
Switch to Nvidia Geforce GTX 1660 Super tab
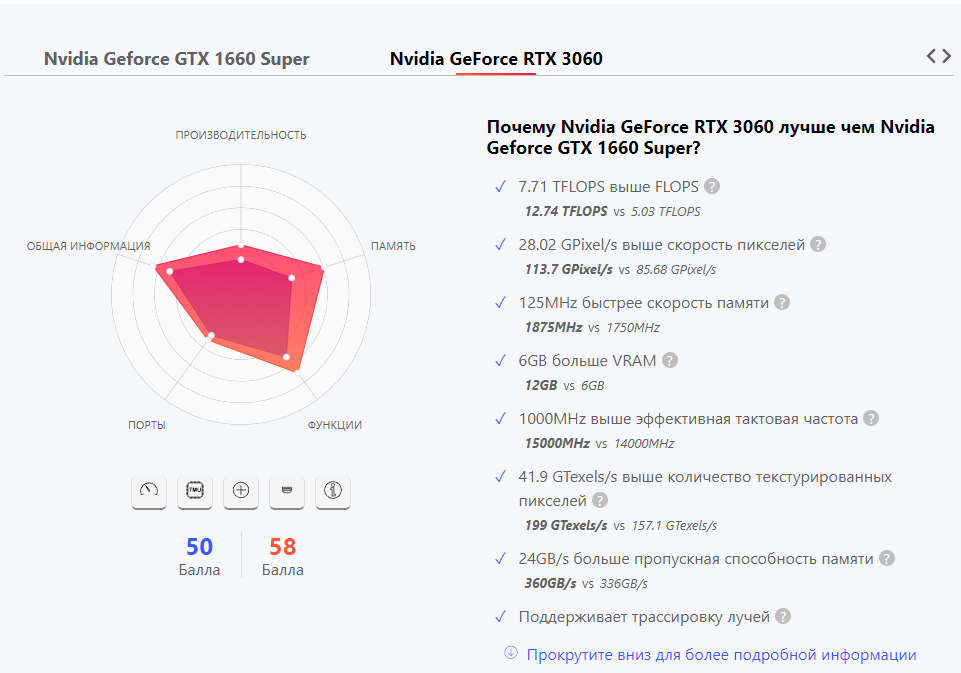point(177,59)
